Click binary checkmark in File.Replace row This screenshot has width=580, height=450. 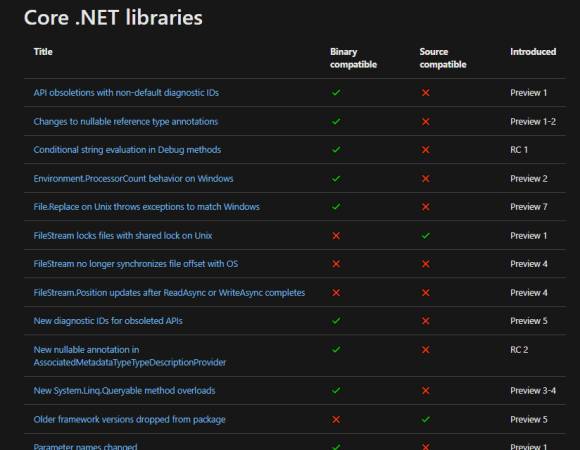click(336, 207)
